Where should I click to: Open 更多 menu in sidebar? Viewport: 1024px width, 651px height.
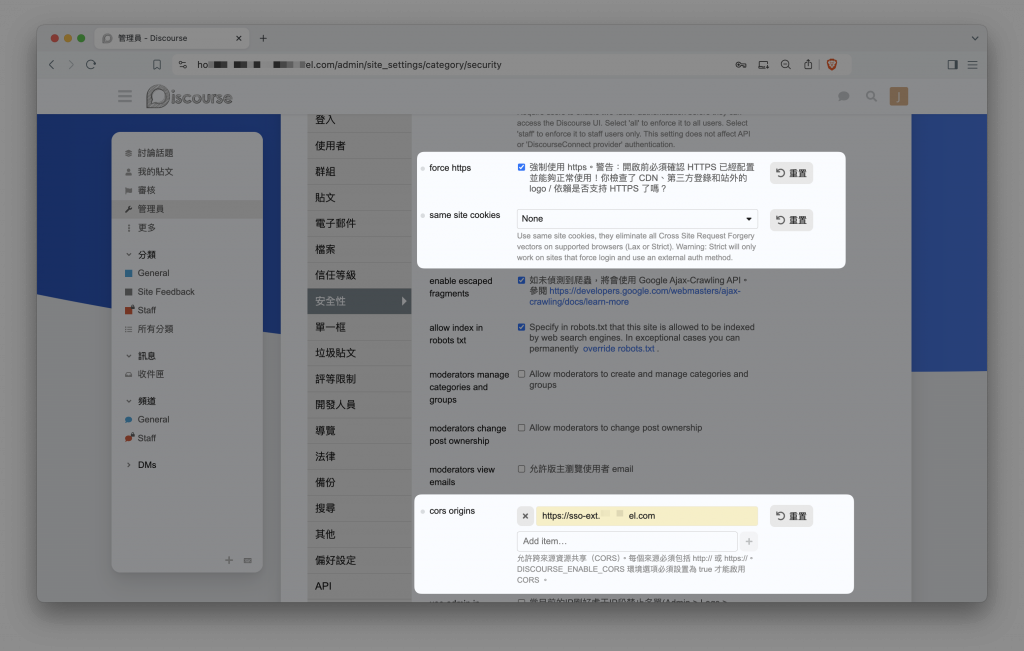pos(146,228)
